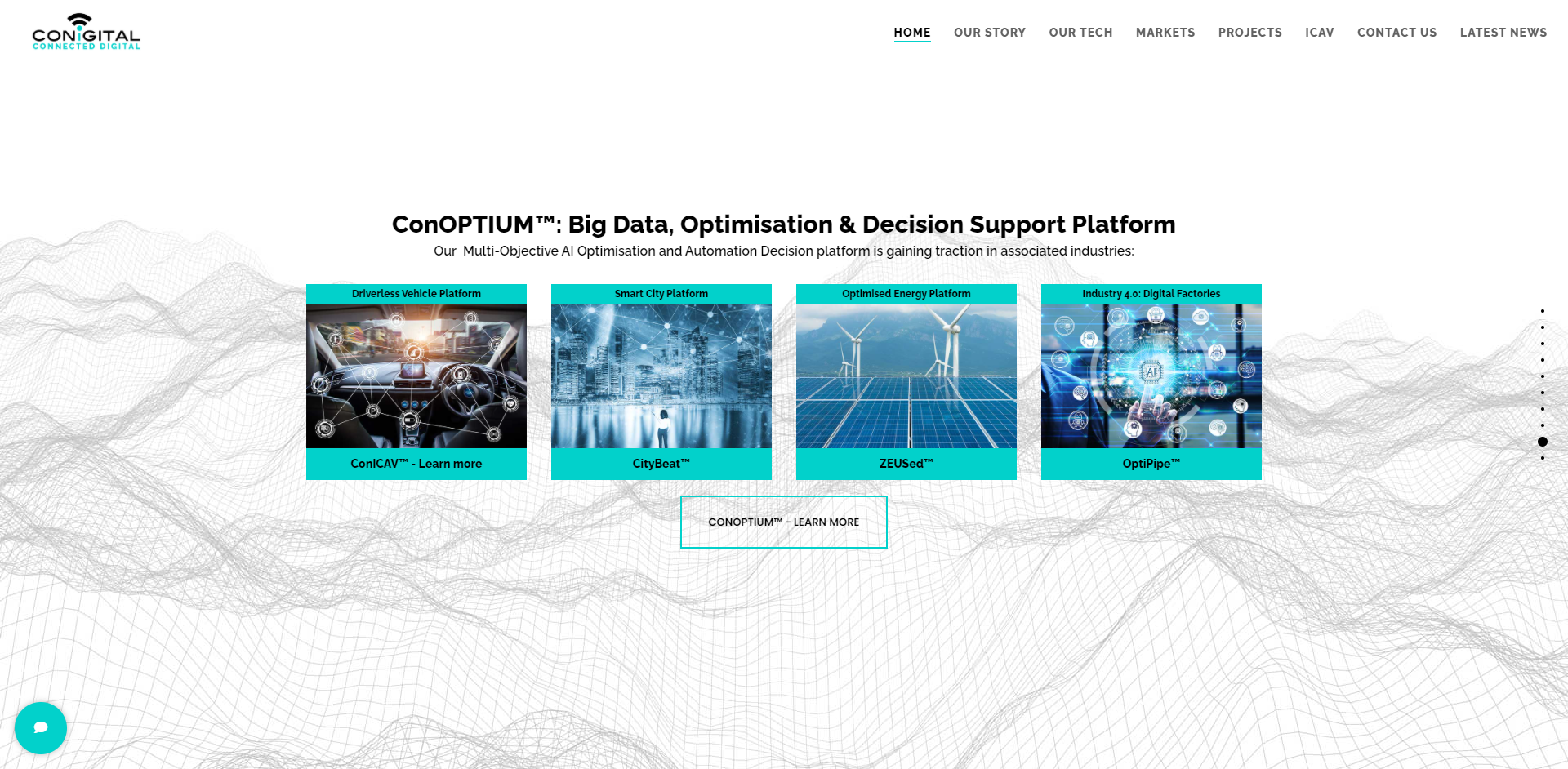The image size is (1568, 769).
Task: Follow the ConICAV Learn more link
Action: point(416,464)
